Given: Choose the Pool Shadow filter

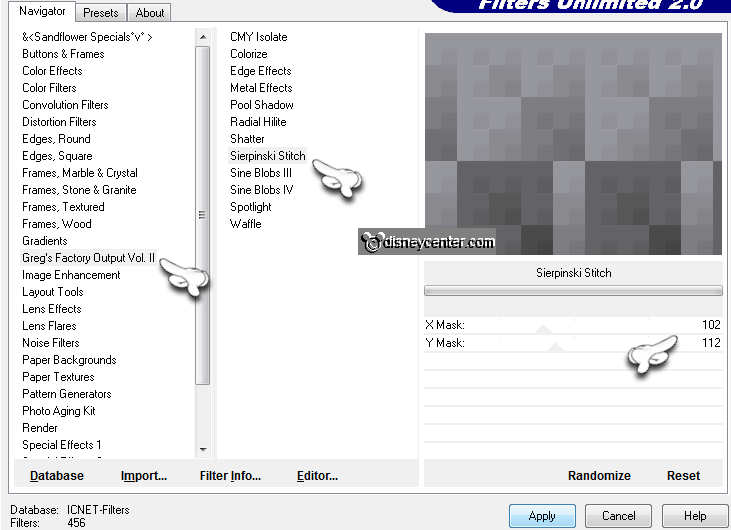Looking at the screenshot, I should click(x=262, y=105).
